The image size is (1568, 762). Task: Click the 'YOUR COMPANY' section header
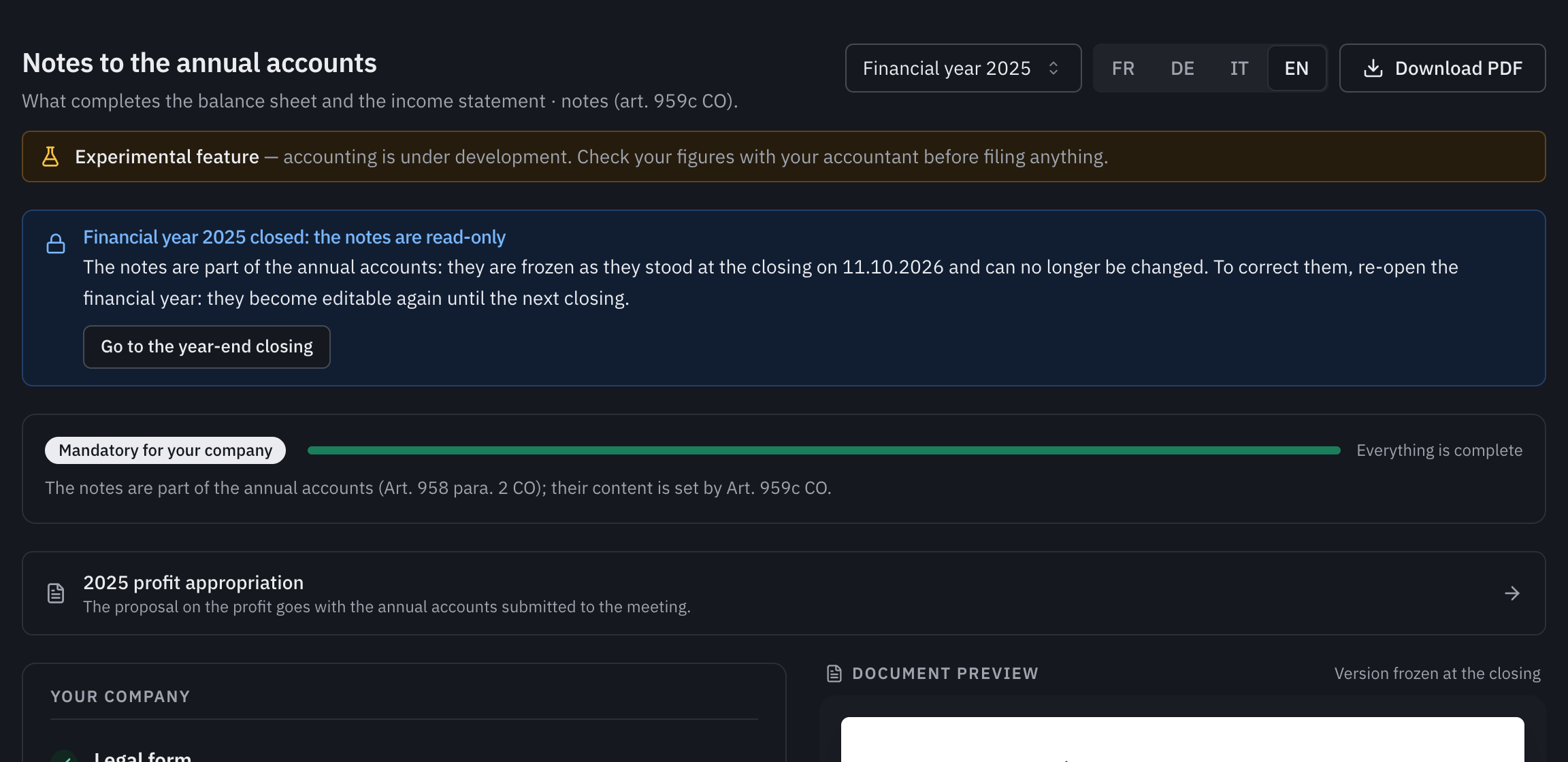(x=120, y=697)
